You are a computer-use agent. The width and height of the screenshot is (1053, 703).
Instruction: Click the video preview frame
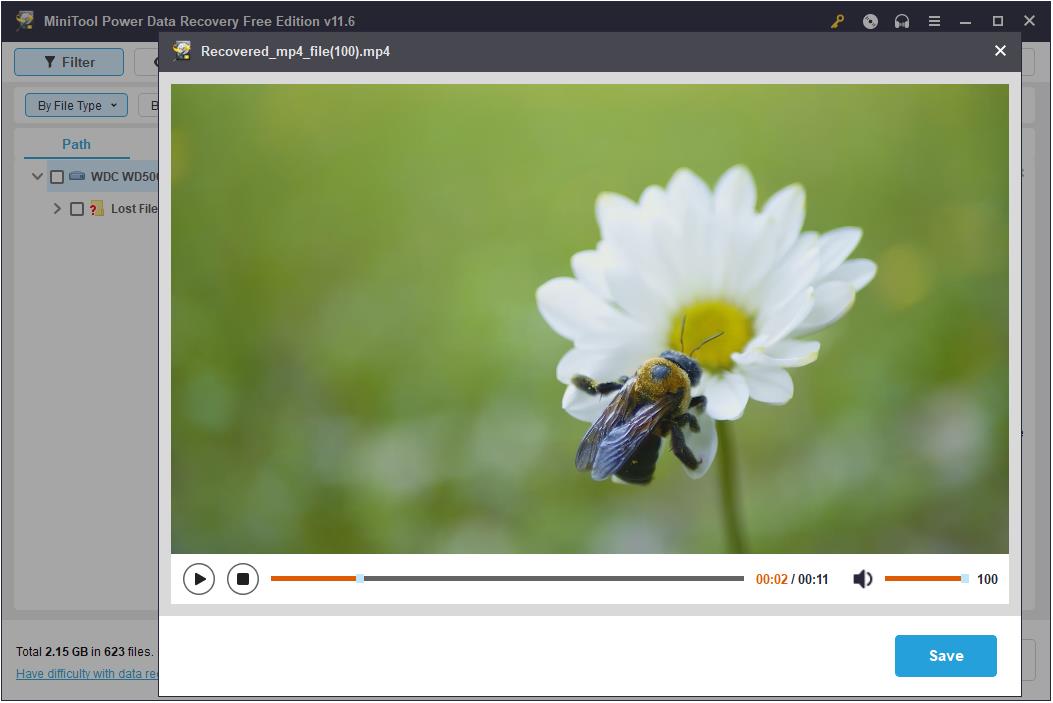click(590, 319)
